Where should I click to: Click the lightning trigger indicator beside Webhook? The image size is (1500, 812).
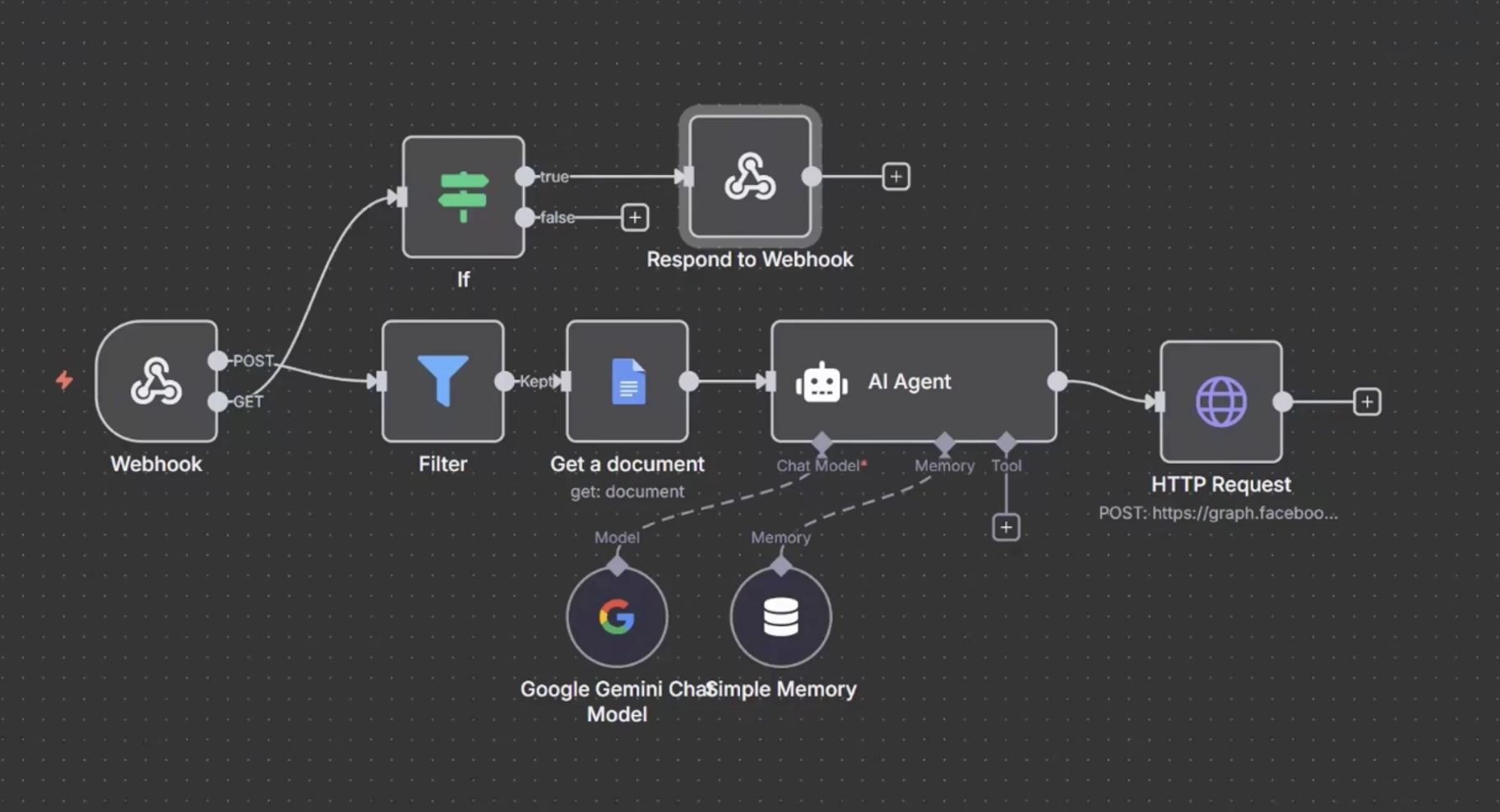coord(64,380)
